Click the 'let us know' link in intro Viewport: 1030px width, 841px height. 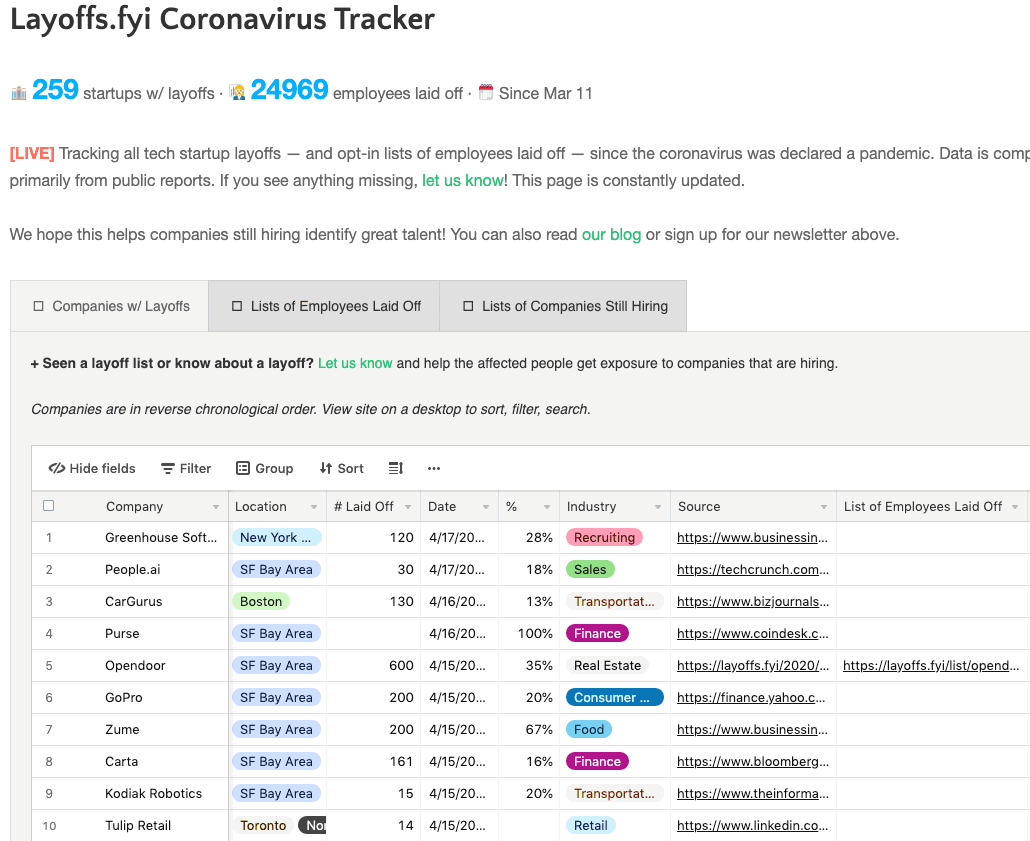point(462,181)
